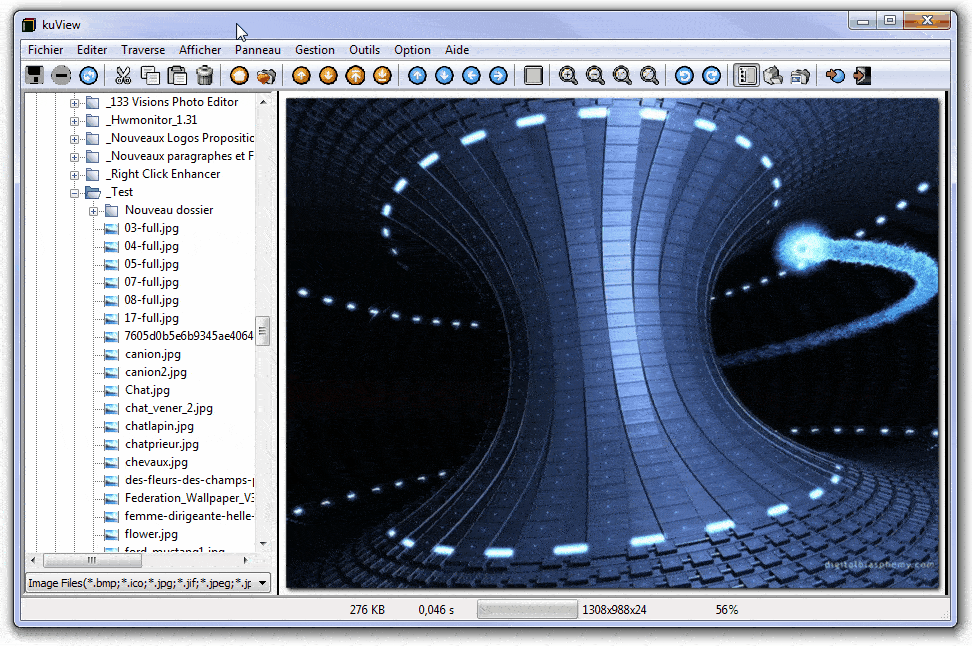The width and height of the screenshot is (972, 646).
Task: Cut with the scissors icon
Action: point(123,76)
